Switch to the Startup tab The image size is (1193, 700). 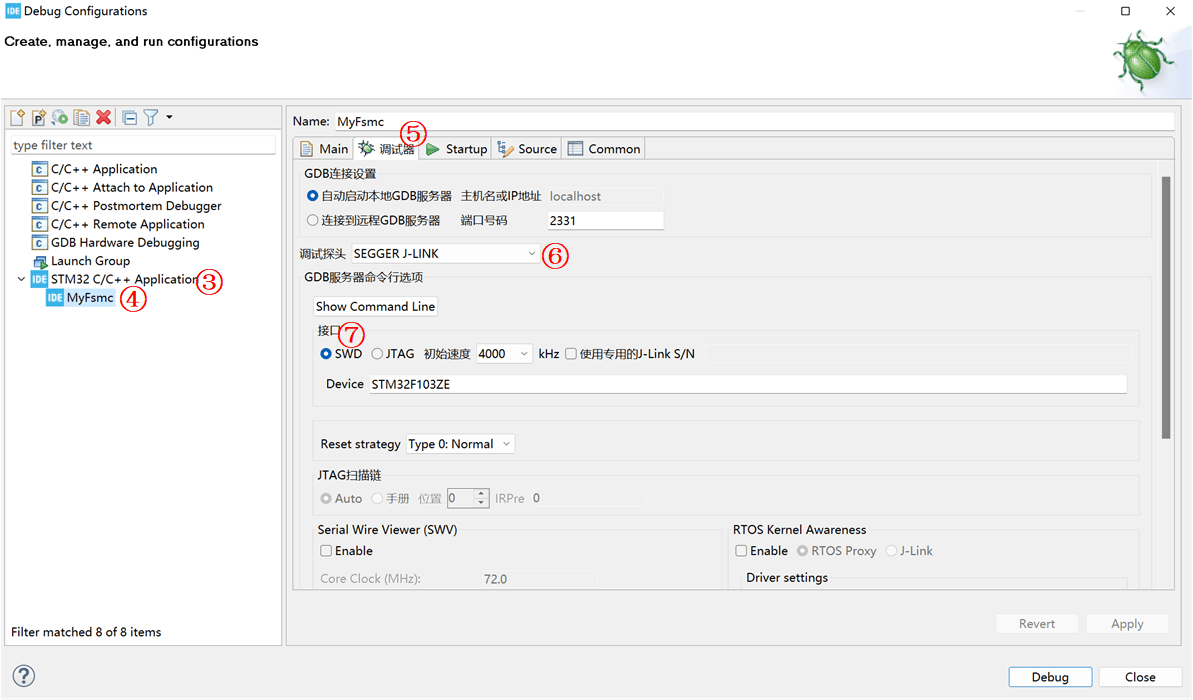pos(456,149)
